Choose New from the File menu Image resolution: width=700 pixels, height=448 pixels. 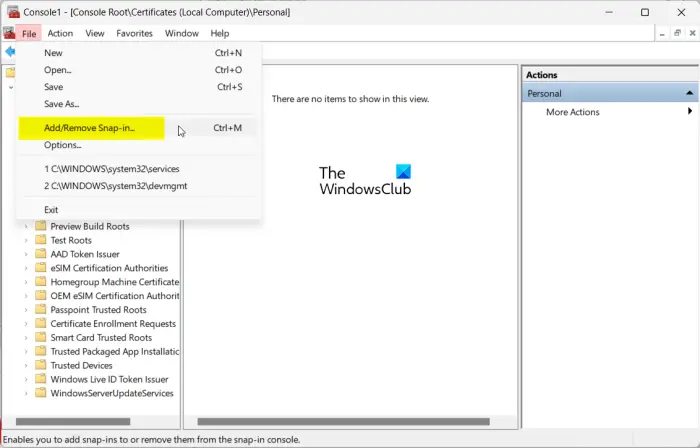point(138,53)
